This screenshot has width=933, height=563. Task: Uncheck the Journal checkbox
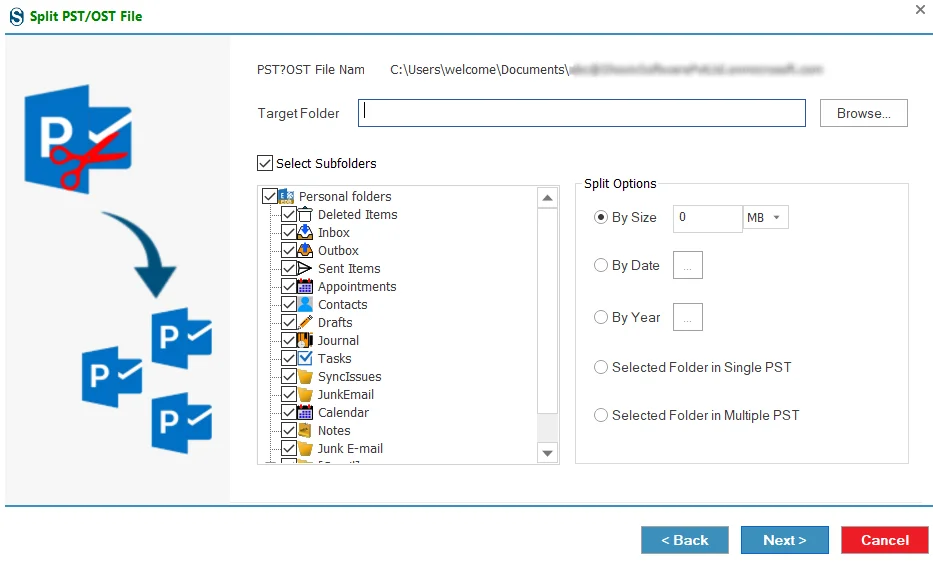click(289, 340)
